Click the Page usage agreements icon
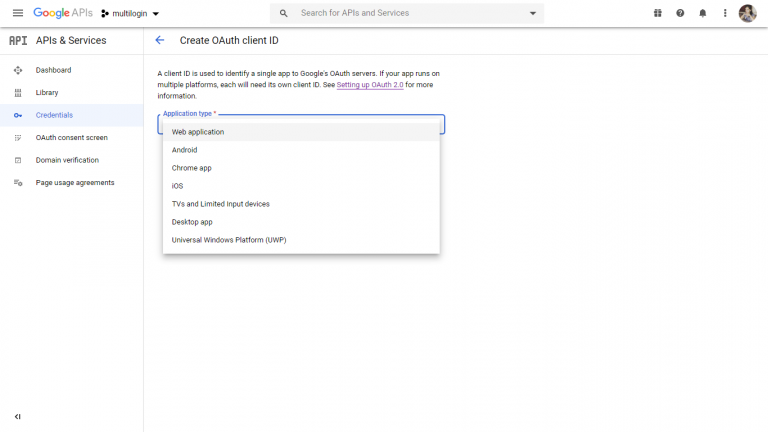The height and width of the screenshot is (432, 768). tap(18, 183)
